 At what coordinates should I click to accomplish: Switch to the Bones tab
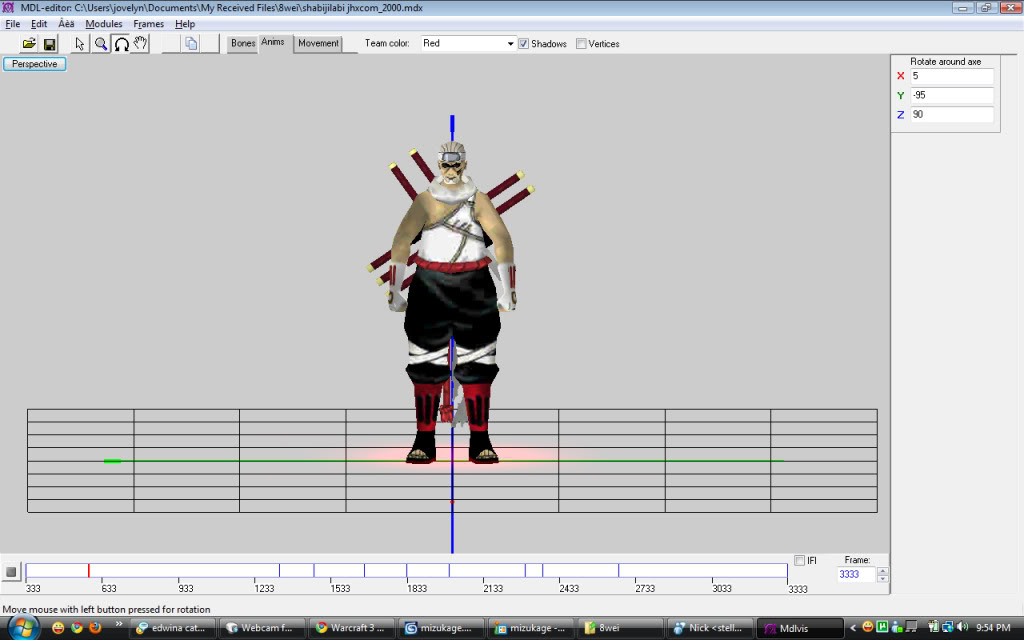point(243,44)
